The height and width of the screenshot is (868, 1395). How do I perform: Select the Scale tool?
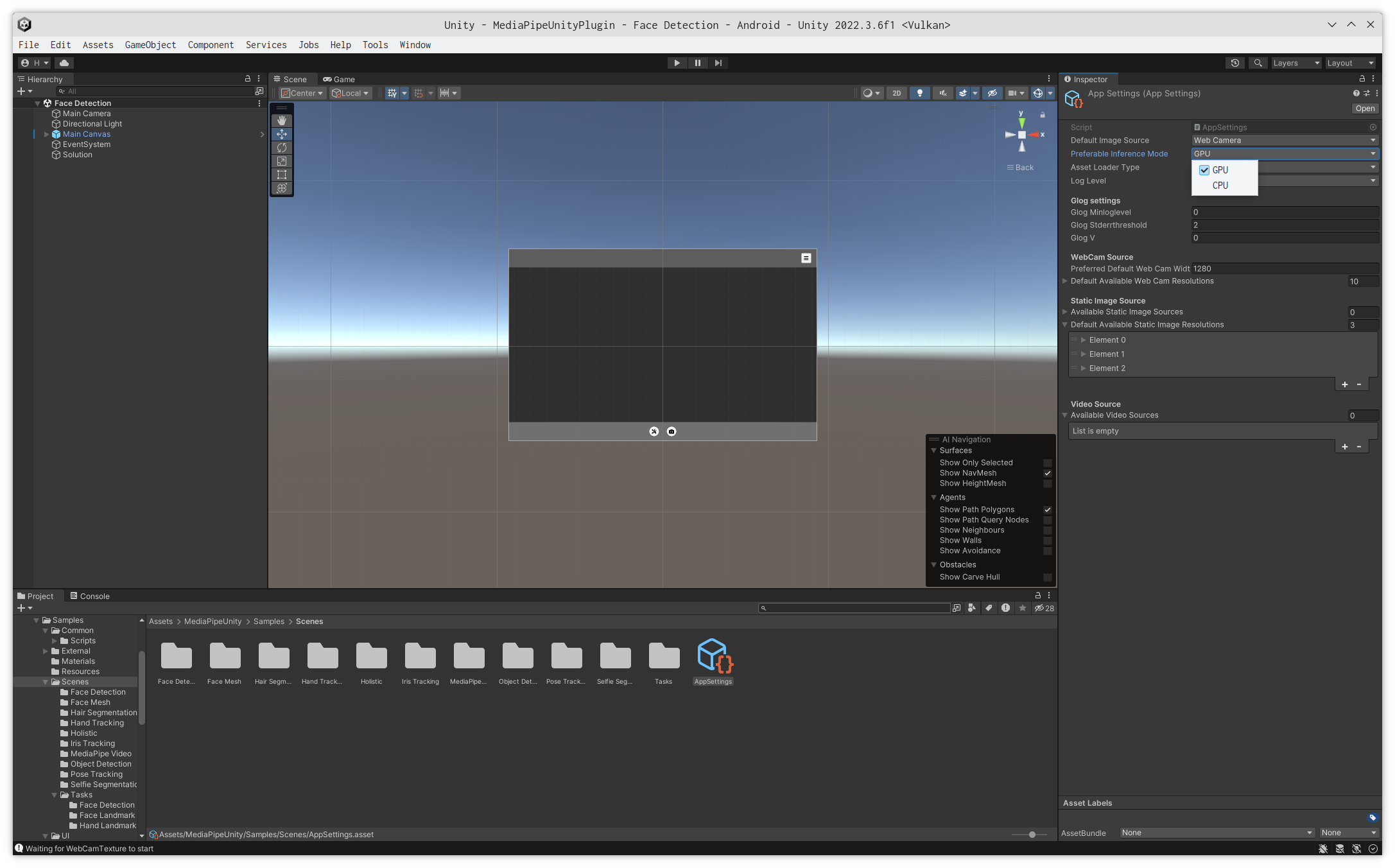282,161
